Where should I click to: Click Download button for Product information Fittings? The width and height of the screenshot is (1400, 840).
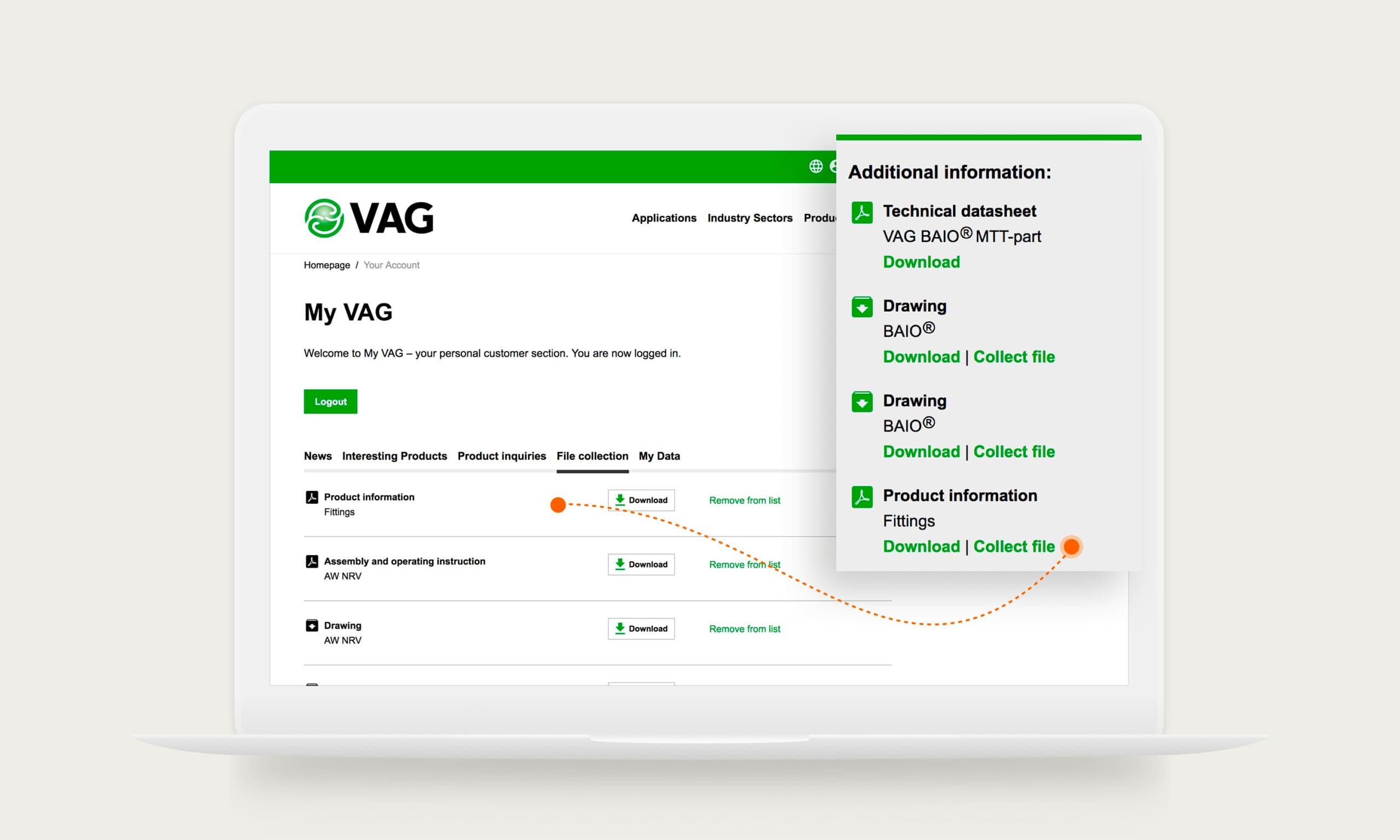pyautogui.click(x=641, y=500)
